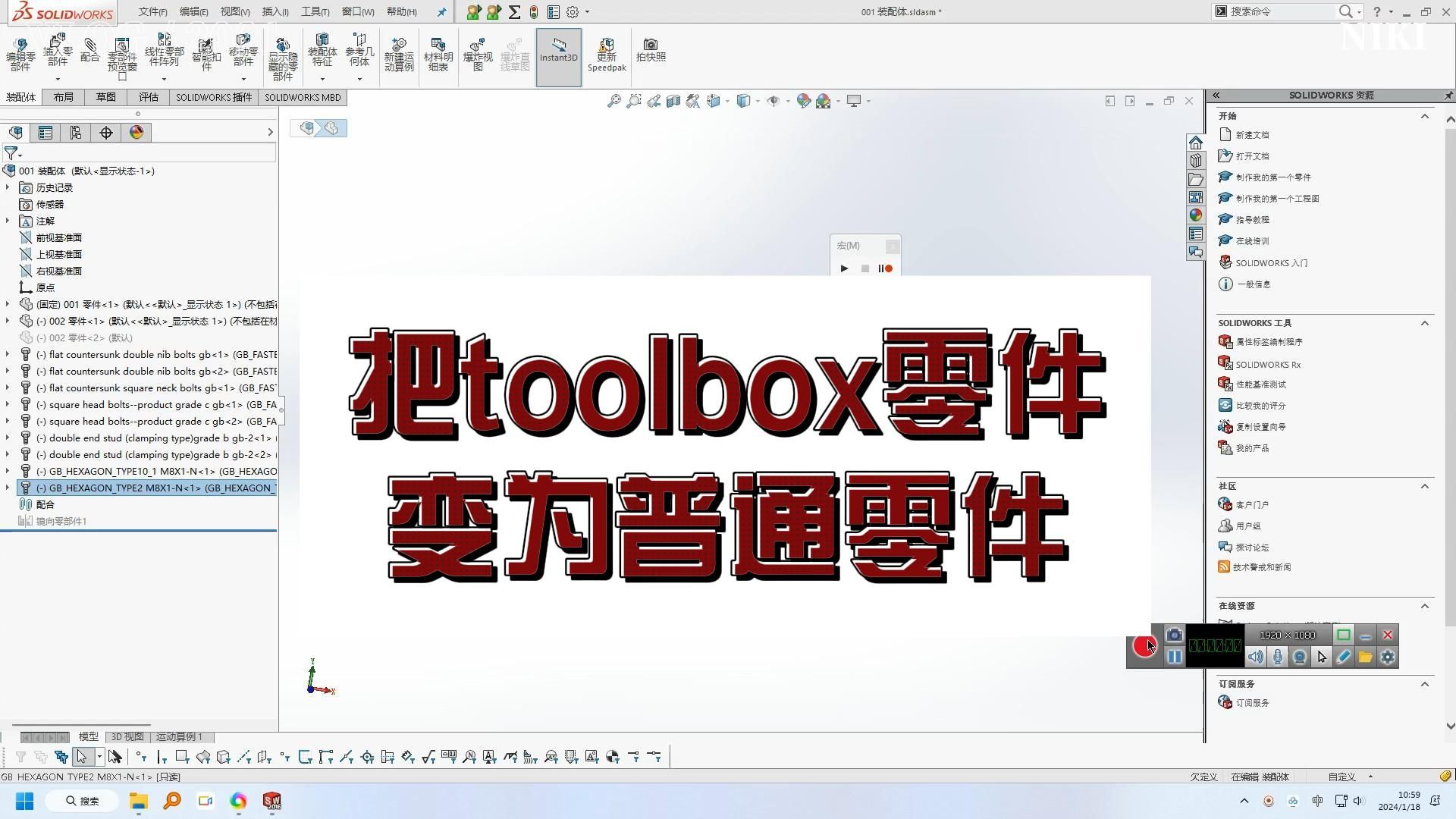The height and width of the screenshot is (819, 1456).
Task: Expand 历史记录 tree node
Action: coord(8,187)
